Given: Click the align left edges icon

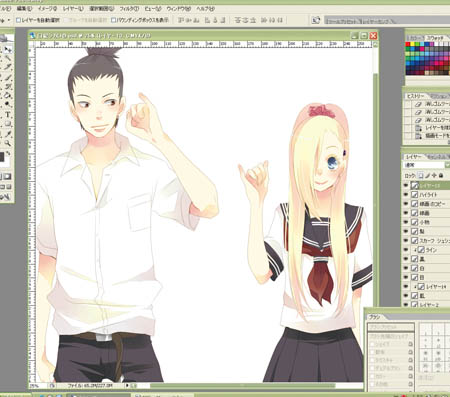Looking at the screenshot, I should click(x=207, y=20).
